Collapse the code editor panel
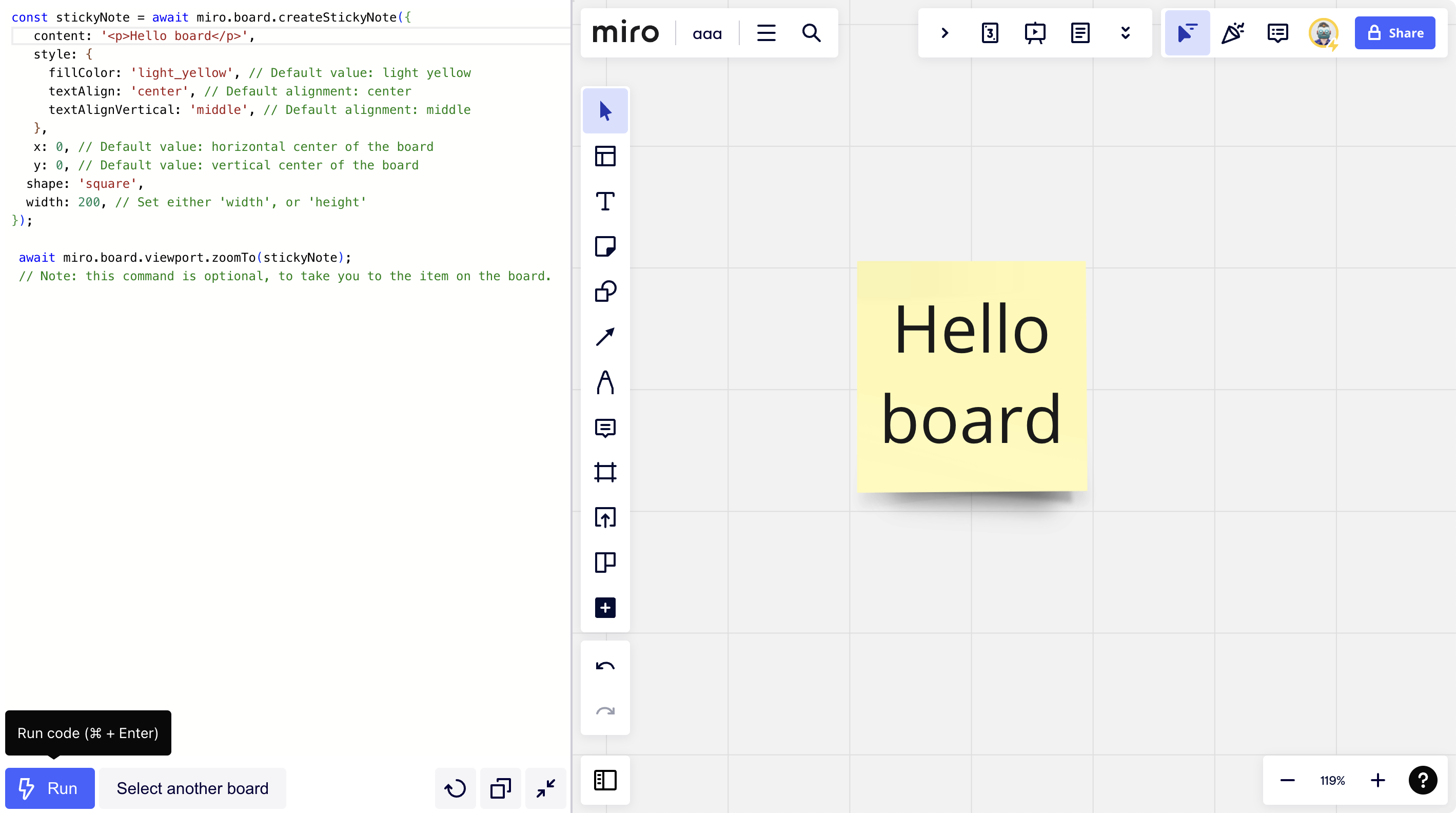1456x813 pixels. [545, 788]
